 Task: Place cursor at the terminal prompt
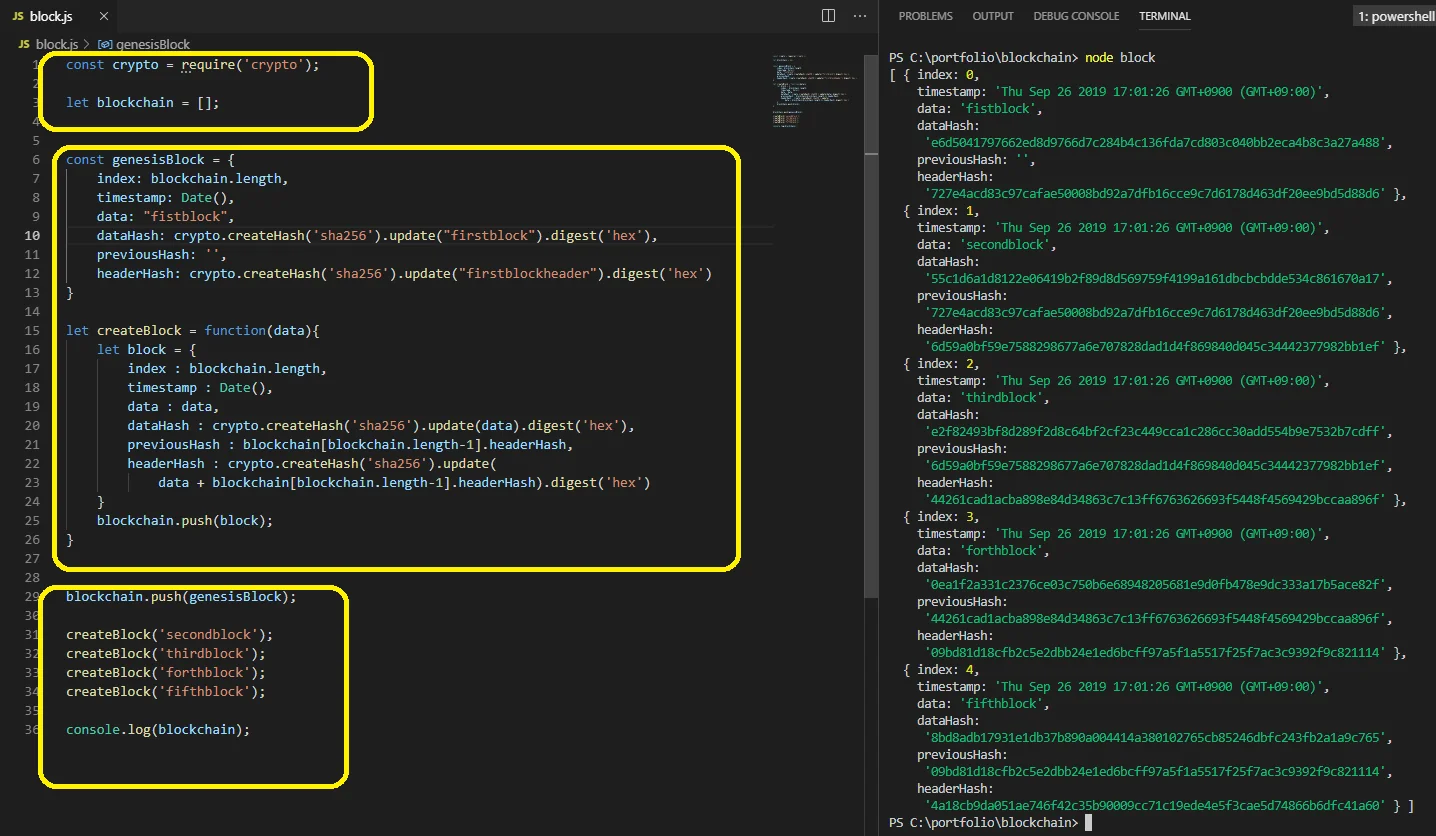(x=1088, y=823)
